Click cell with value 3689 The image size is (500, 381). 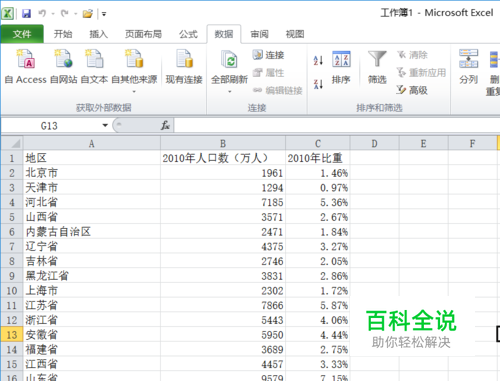(x=223, y=349)
